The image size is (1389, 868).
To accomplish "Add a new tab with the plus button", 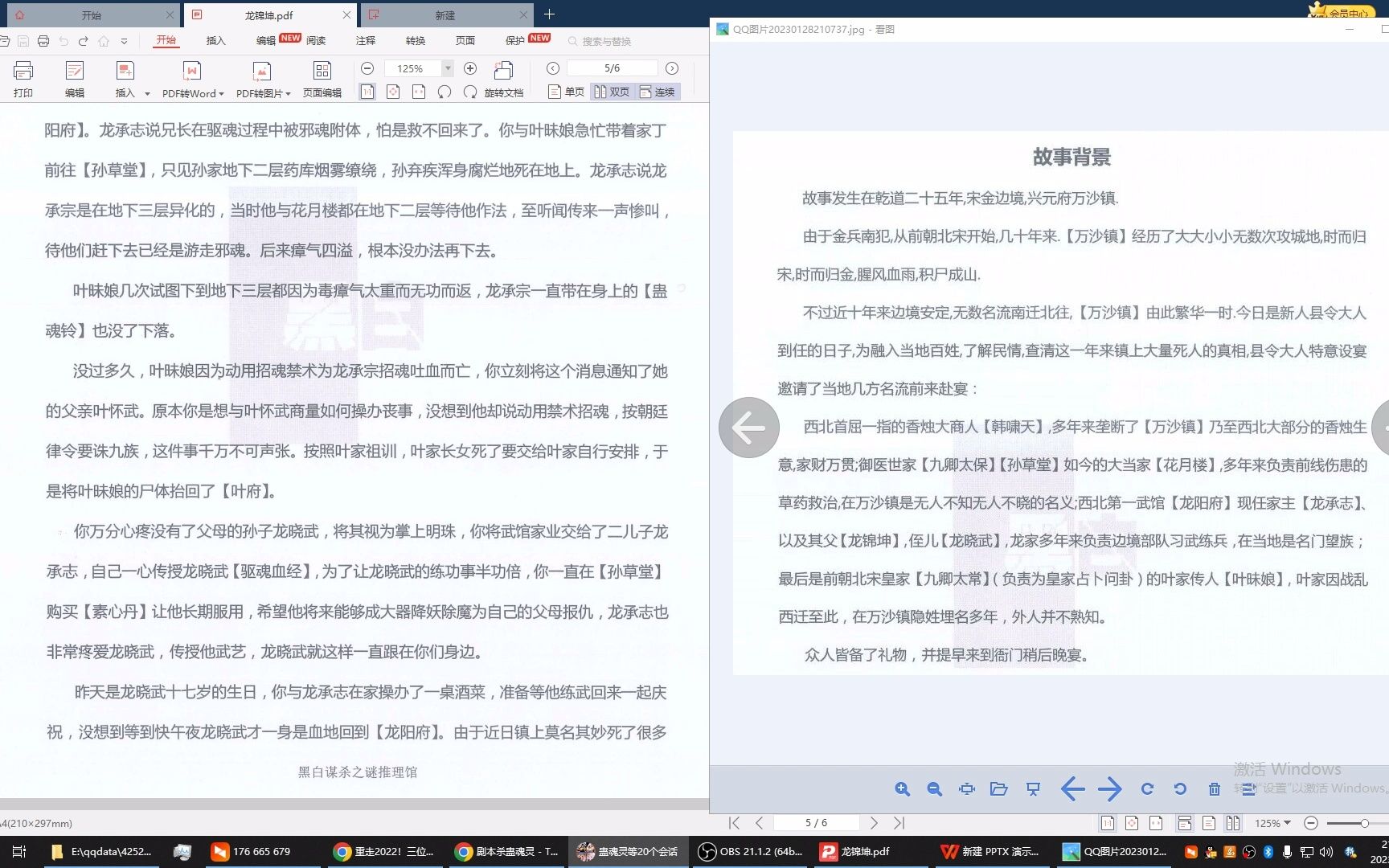I will [x=549, y=14].
